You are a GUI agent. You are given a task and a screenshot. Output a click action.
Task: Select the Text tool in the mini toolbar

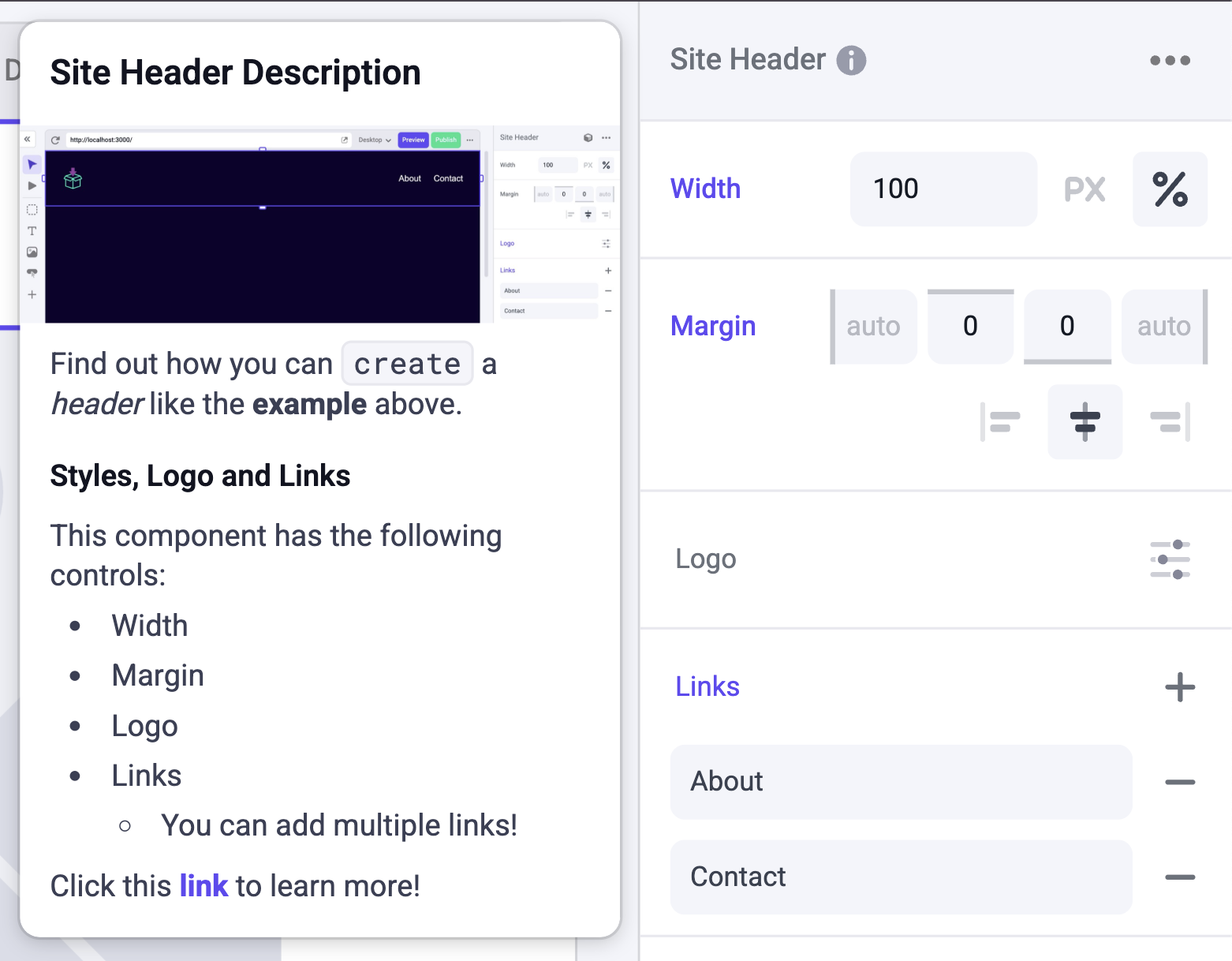coord(32,231)
